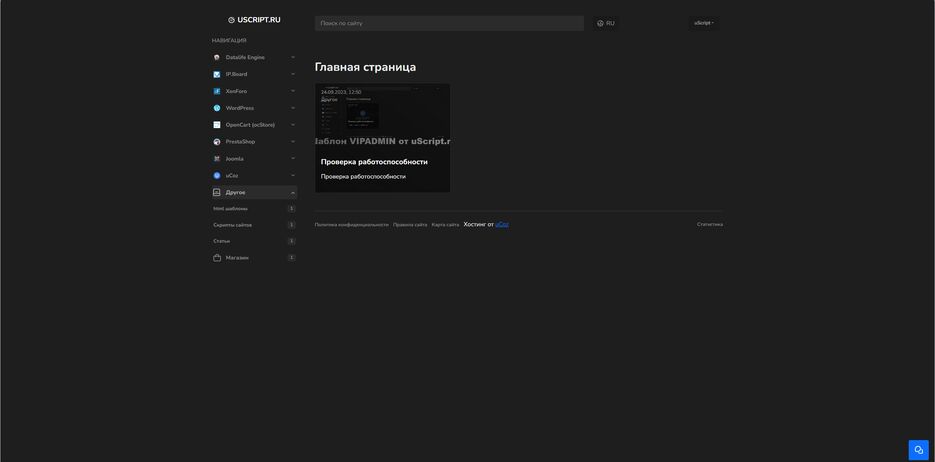Open 'Политика конфиденциальности' footer link
935x462 pixels.
pyautogui.click(x=351, y=225)
